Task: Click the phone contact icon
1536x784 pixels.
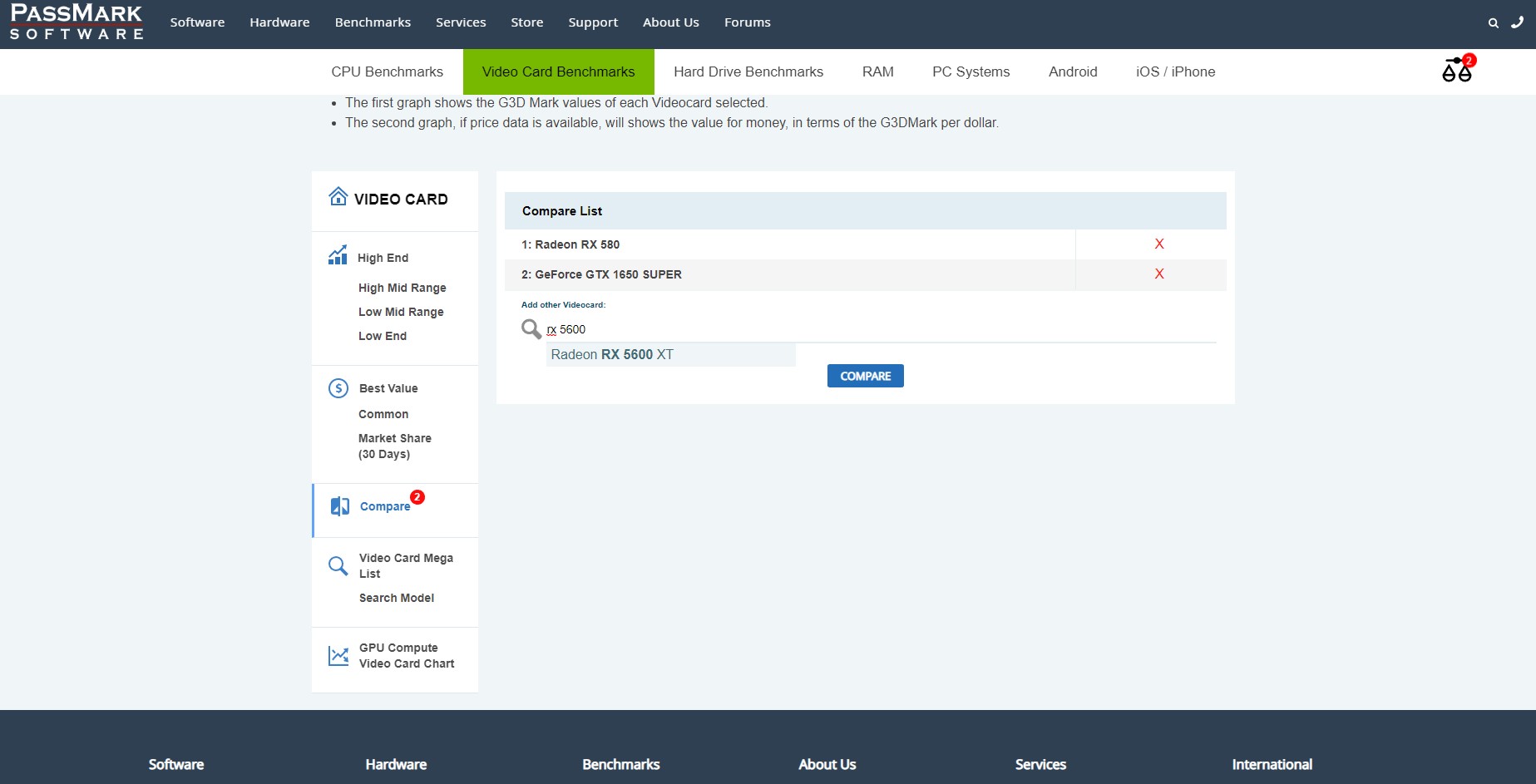Action: [1518, 22]
